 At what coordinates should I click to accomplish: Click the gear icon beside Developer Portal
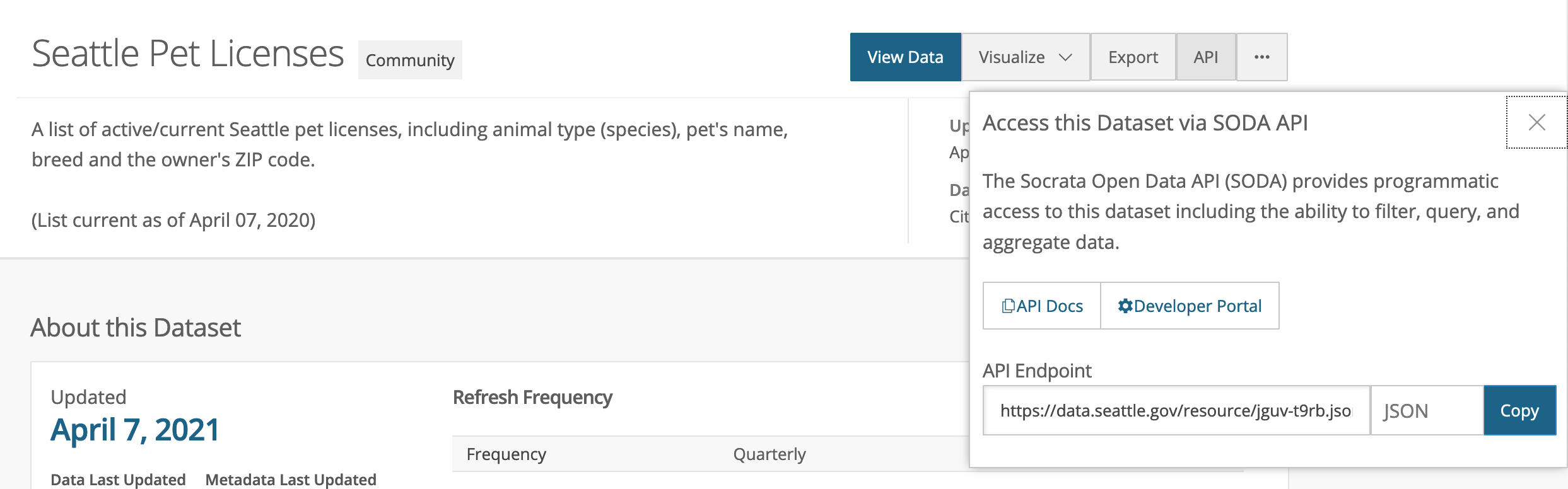tap(1125, 306)
